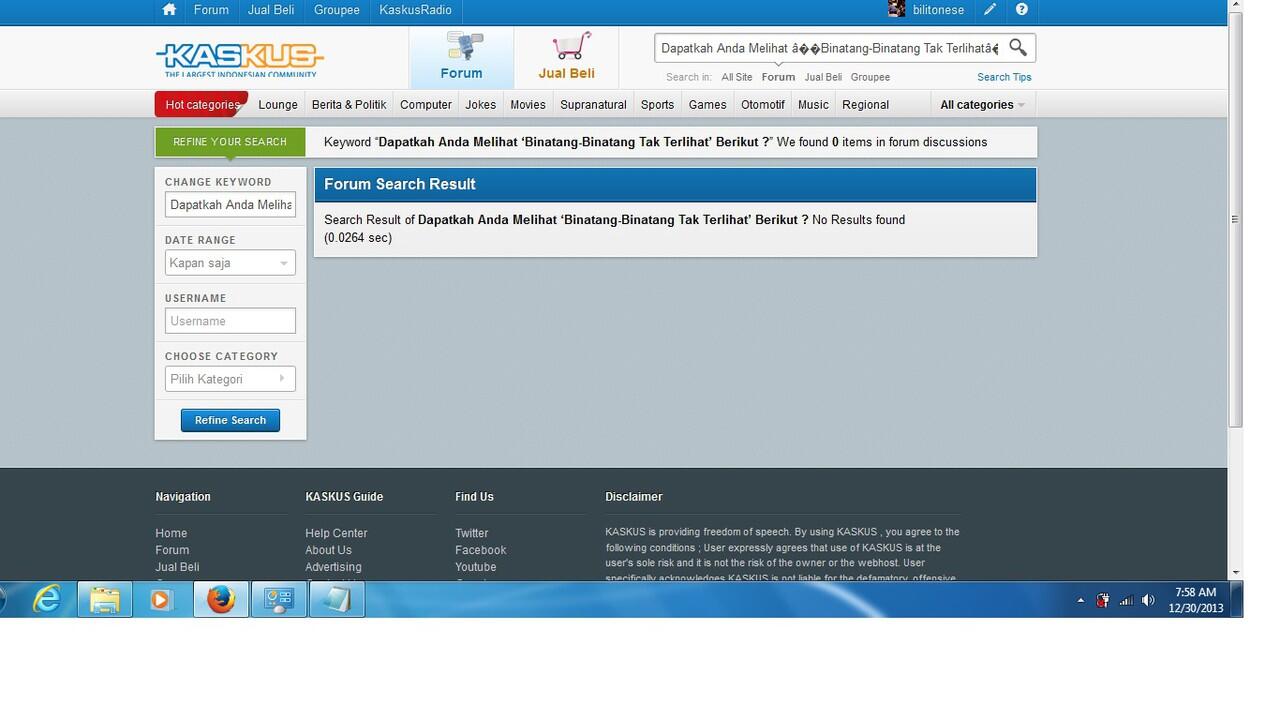1280x720 pixels.
Task: Open the Regional category
Action: pyautogui.click(x=865, y=105)
